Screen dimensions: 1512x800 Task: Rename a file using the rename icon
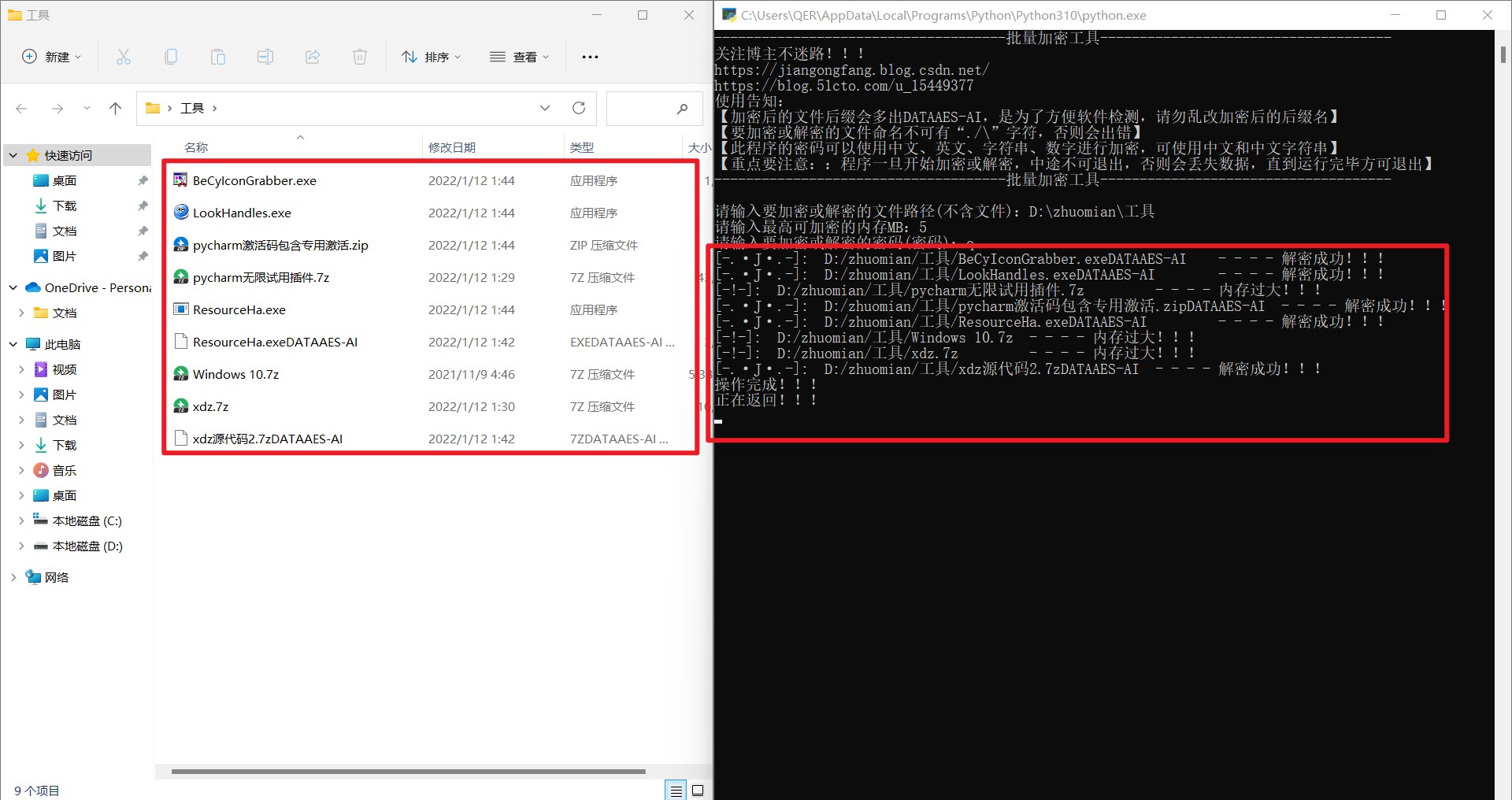point(265,56)
